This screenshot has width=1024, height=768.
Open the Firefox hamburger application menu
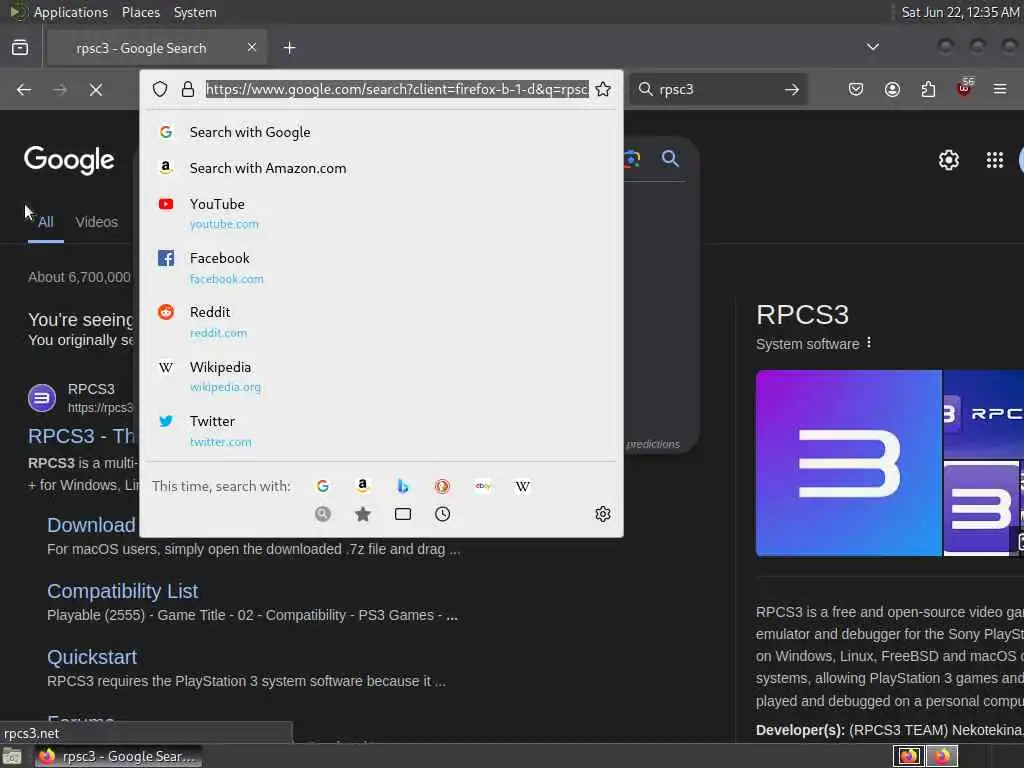pyautogui.click(x=1000, y=89)
